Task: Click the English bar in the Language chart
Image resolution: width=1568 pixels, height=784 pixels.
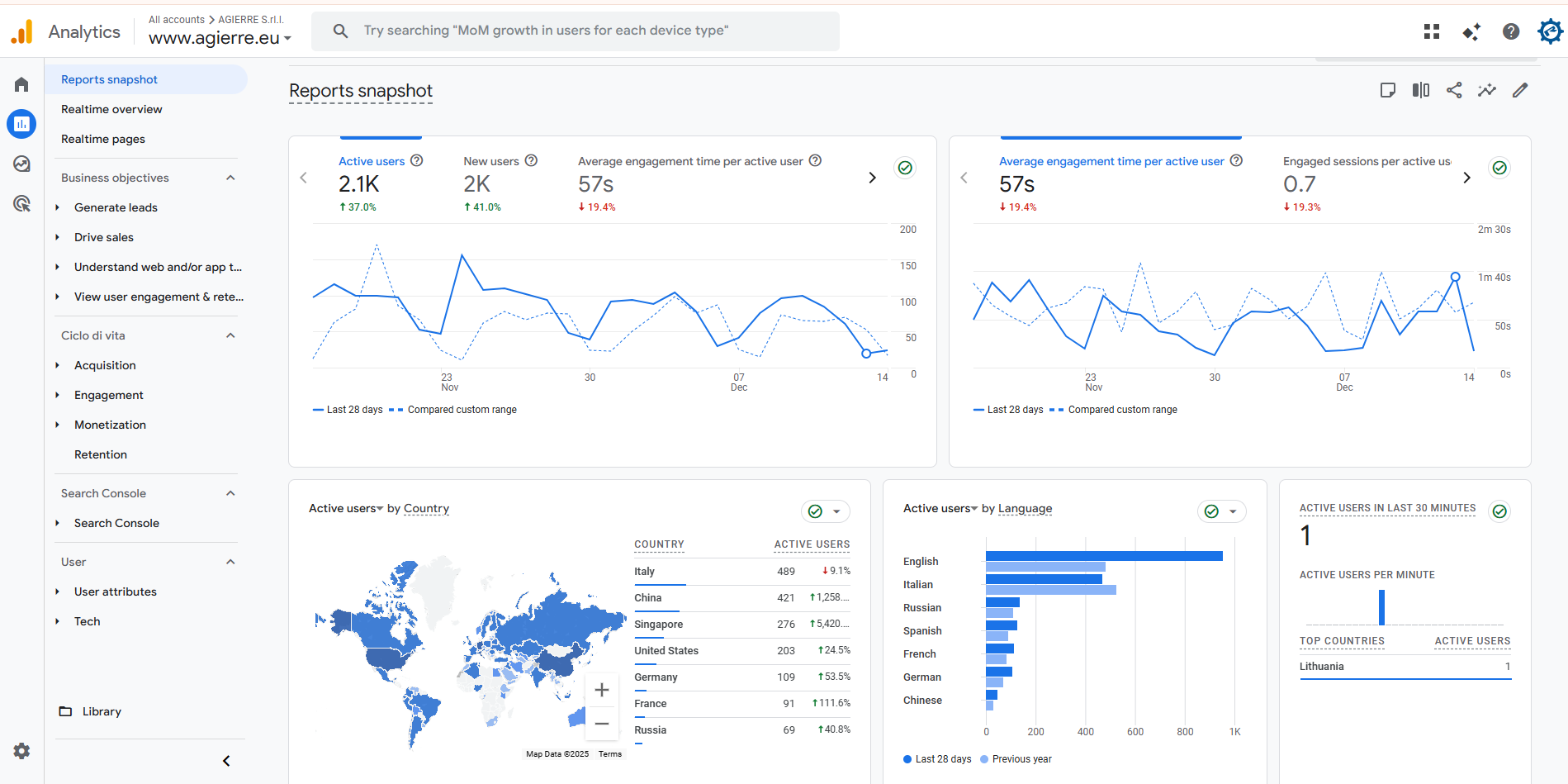Action: coord(1104,556)
